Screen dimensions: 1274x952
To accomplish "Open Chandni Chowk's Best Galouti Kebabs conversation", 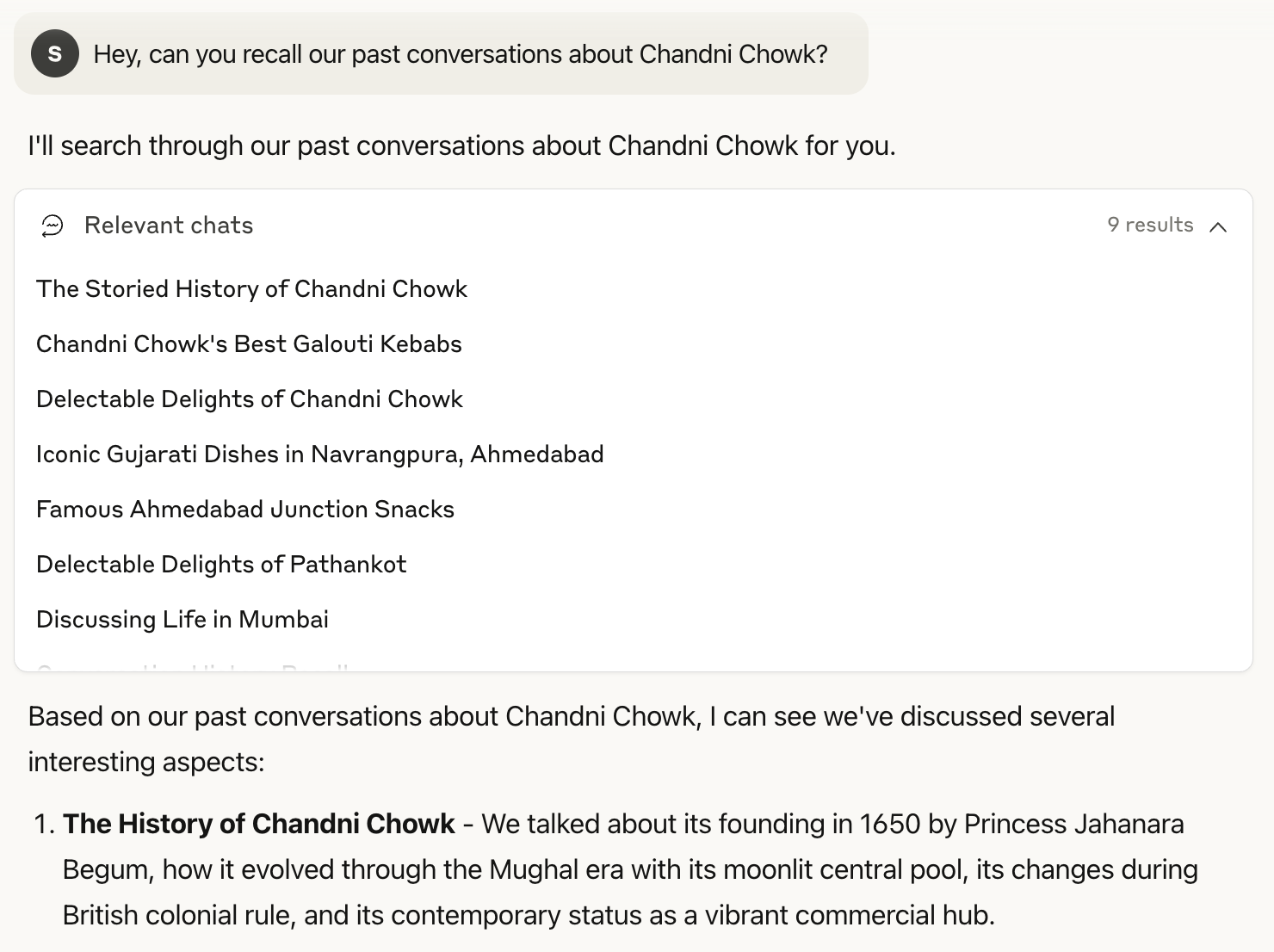I will pyautogui.click(x=249, y=344).
